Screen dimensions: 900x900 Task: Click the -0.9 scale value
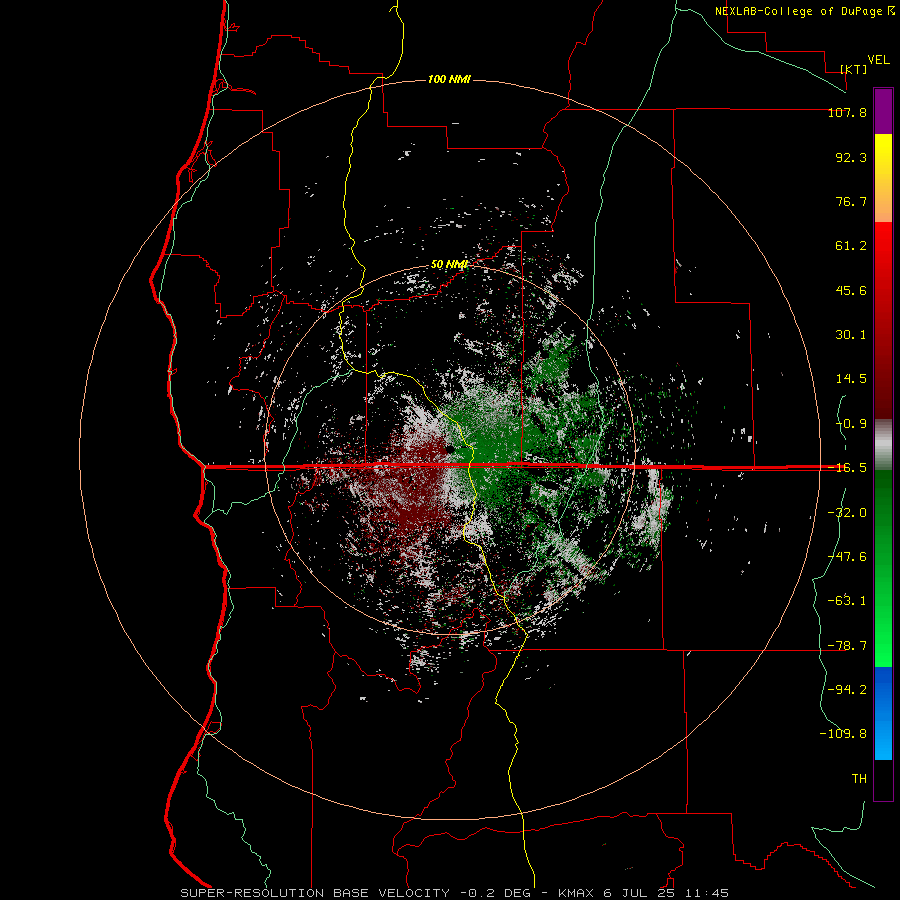point(851,424)
